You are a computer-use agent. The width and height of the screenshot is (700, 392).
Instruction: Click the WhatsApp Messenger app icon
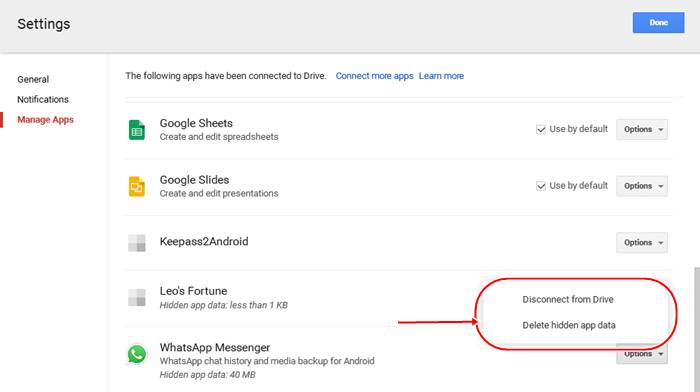click(x=137, y=354)
